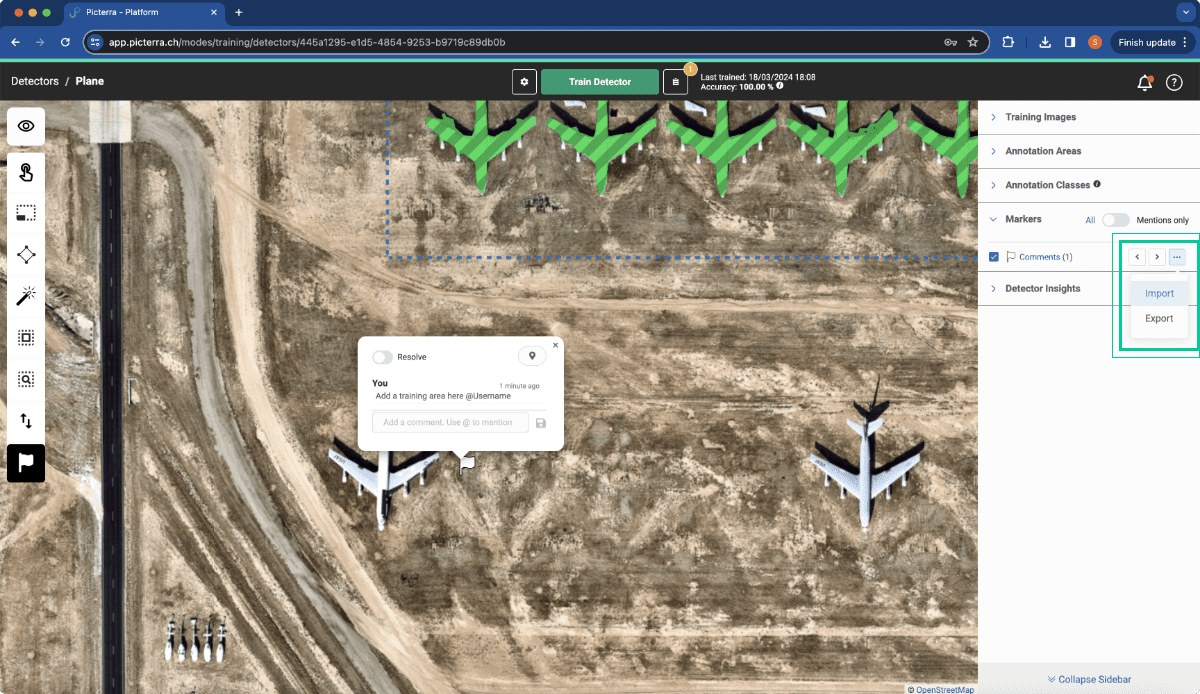
Task: Choose Export from the markers menu
Action: coord(1159,318)
